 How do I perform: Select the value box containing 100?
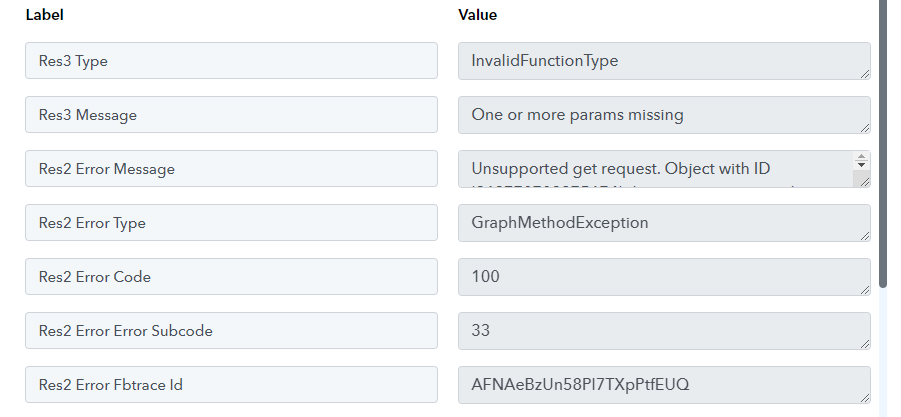[x=664, y=277]
